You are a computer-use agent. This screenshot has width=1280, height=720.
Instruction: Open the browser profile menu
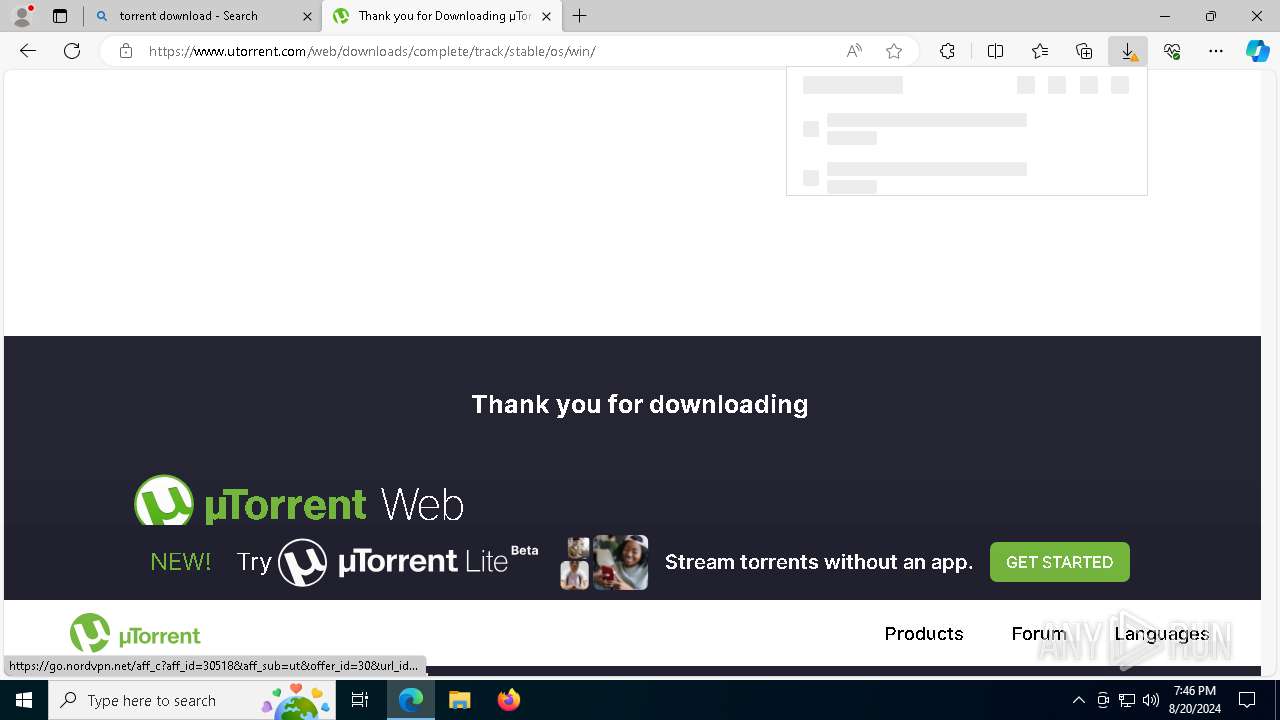[22, 16]
